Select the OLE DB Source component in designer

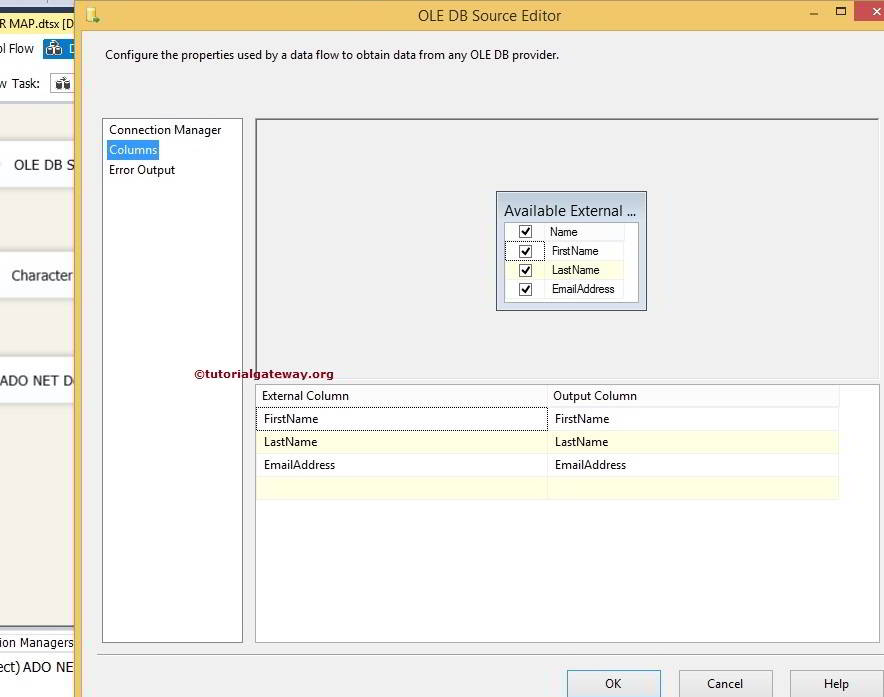[37, 165]
